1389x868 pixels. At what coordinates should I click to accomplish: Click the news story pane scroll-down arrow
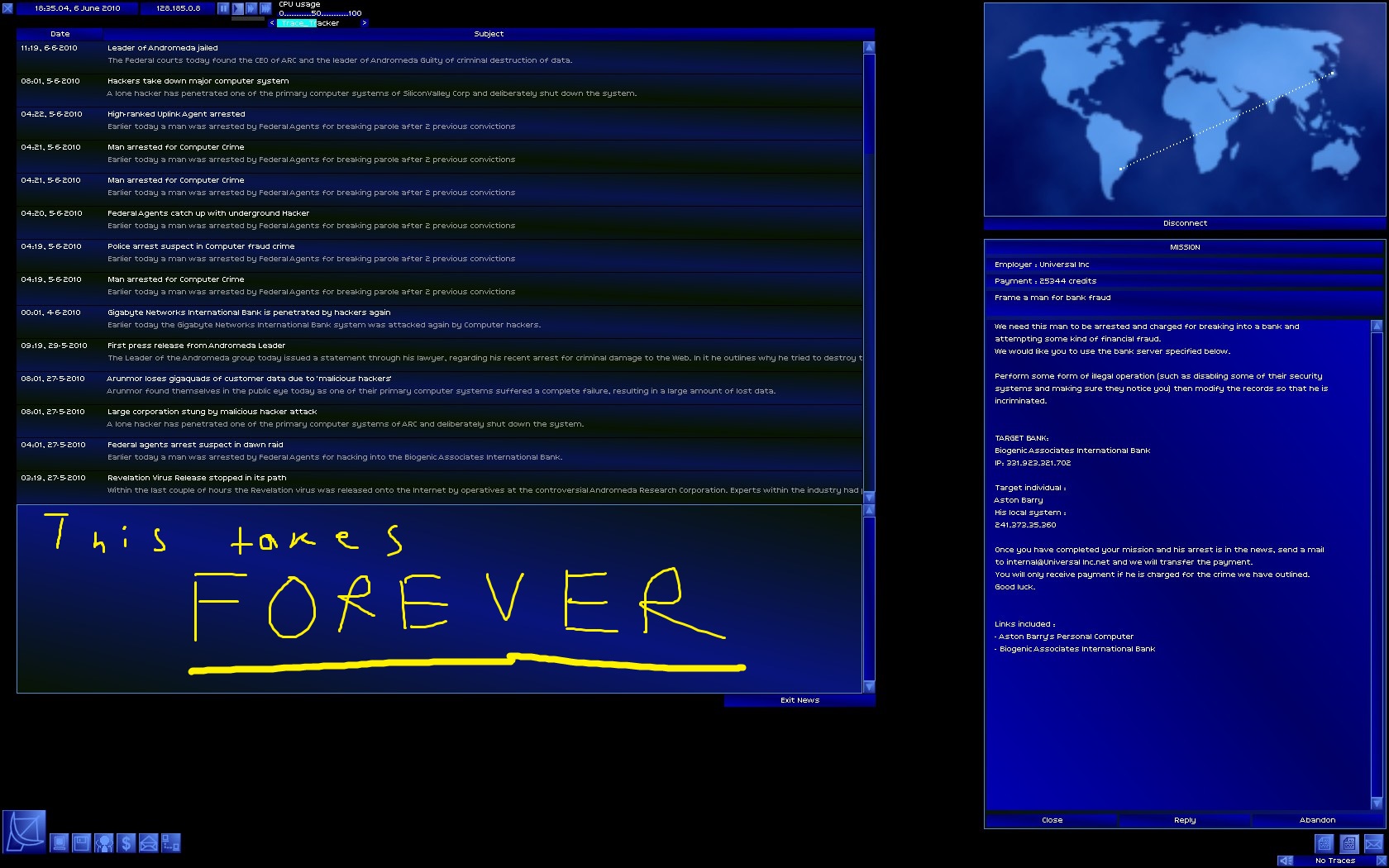pyautogui.click(x=869, y=687)
